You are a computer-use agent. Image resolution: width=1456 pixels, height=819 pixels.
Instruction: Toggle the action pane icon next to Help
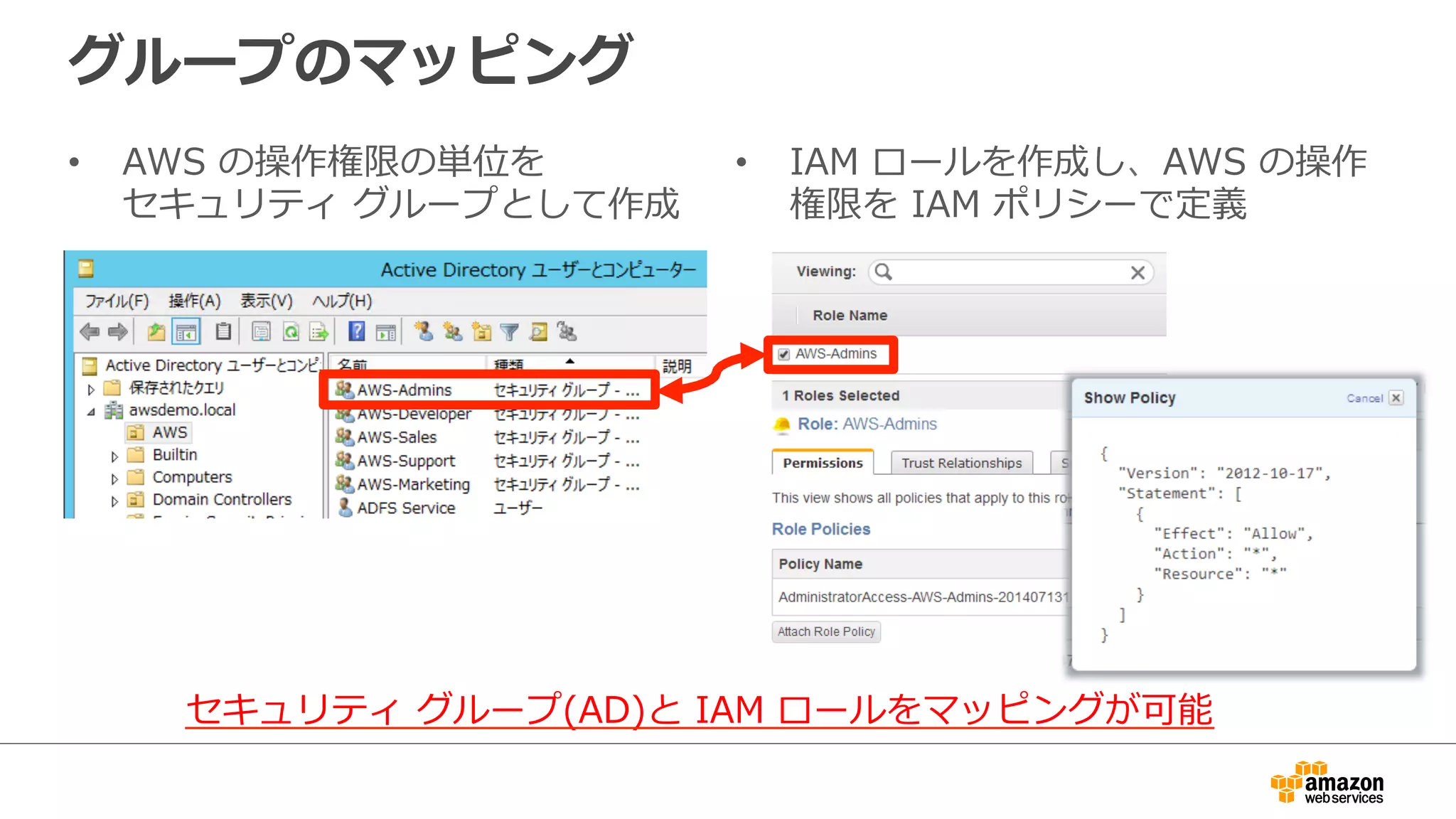pyautogui.click(x=386, y=332)
